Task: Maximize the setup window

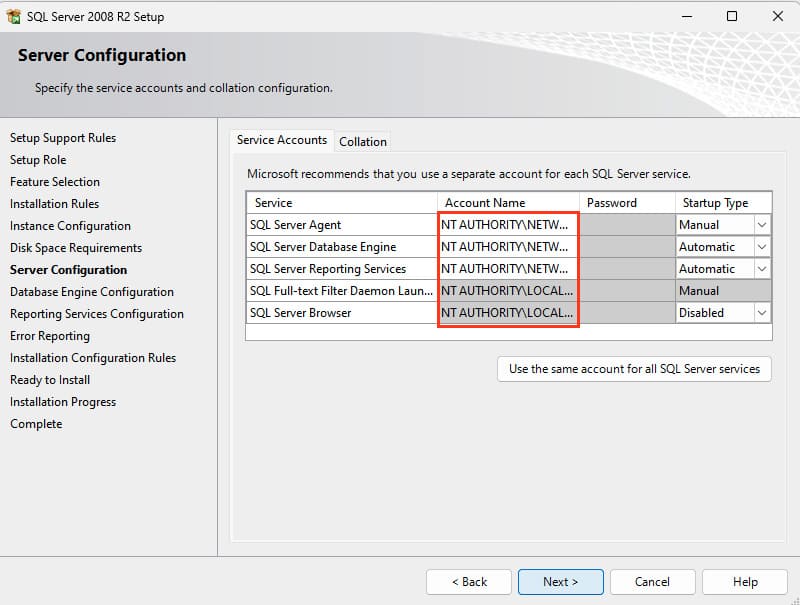Action: pos(731,16)
